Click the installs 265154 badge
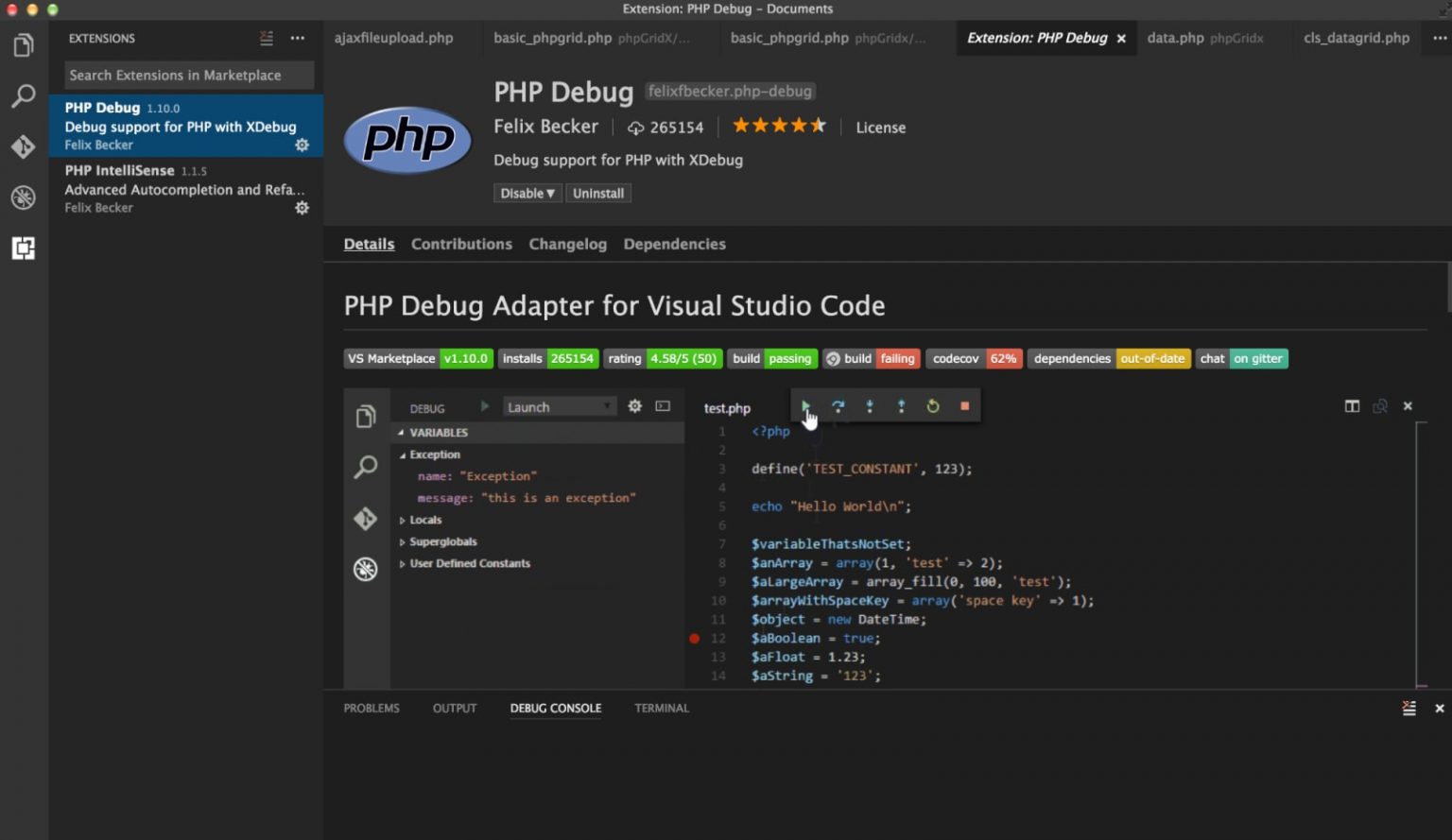This screenshot has width=1452, height=840. click(x=548, y=359)
